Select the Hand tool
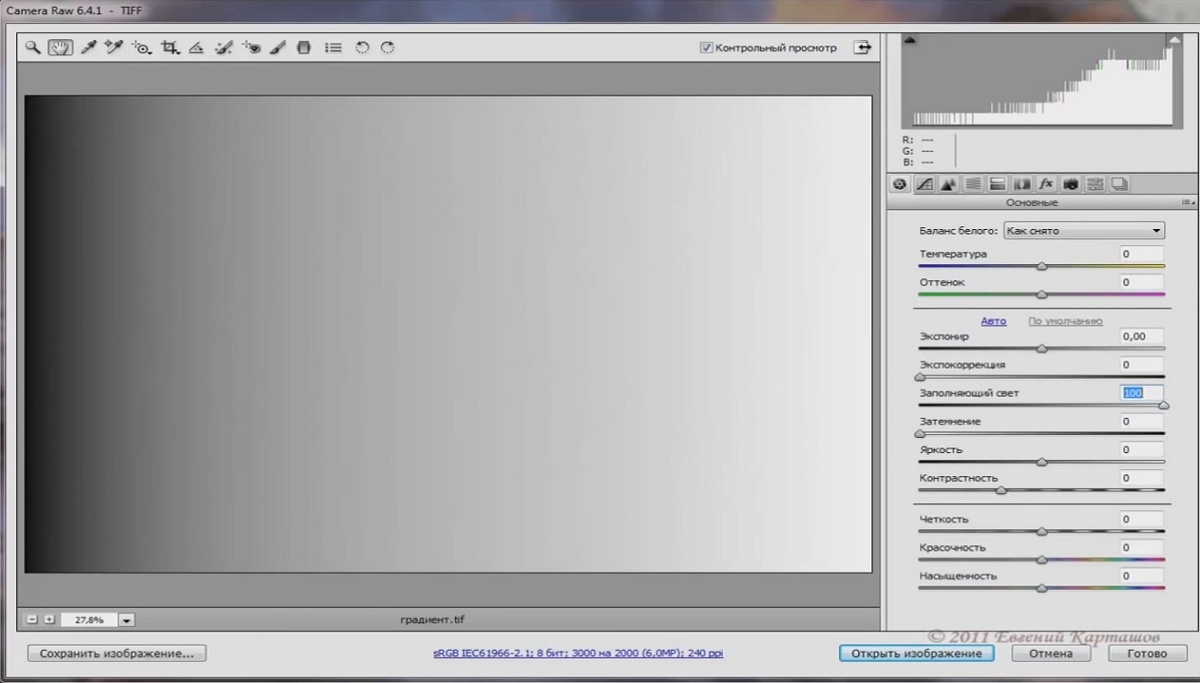 61,47
